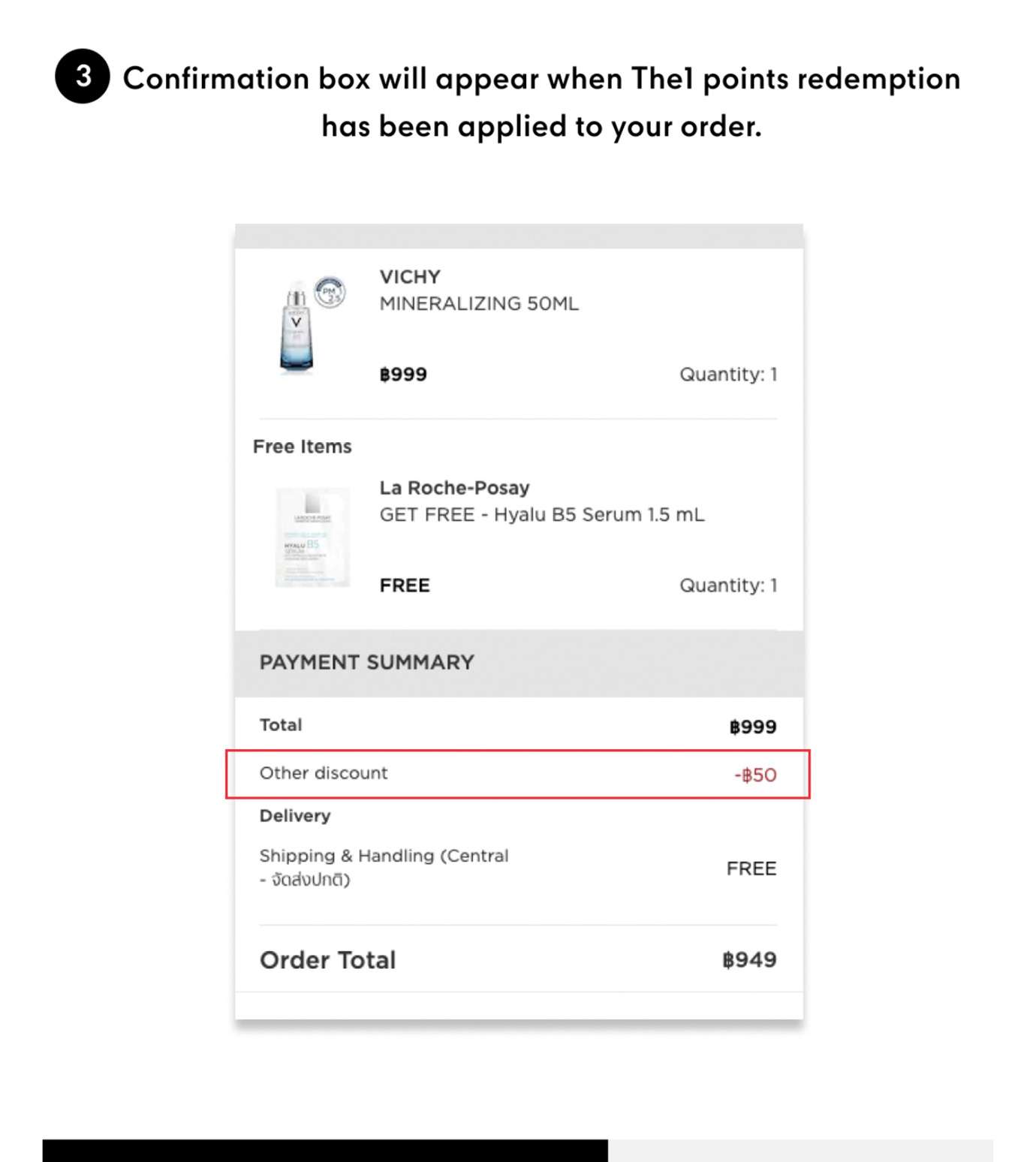Image resolution: width=1036 pixels, height=1162 pixels.
Task: Click the PAYMENT SUMMARY header bar
Action: [519, 663]
